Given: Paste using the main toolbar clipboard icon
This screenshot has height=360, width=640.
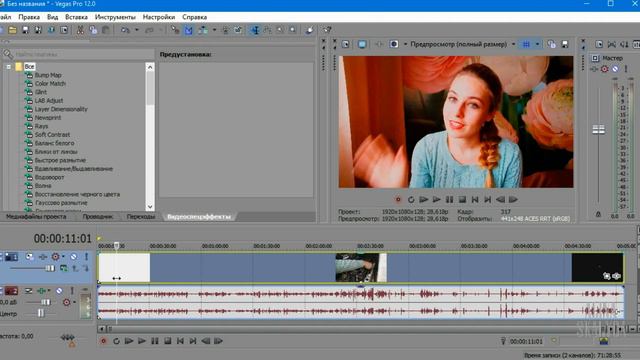Looking at the screenshot, I should [x=106, y=30].
